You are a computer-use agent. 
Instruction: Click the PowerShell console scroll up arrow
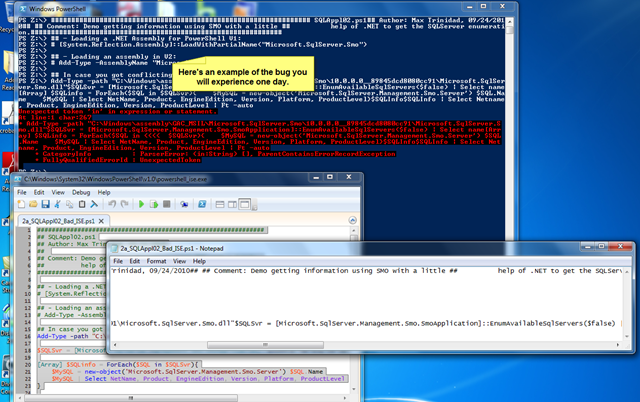(x=509, y=21)
